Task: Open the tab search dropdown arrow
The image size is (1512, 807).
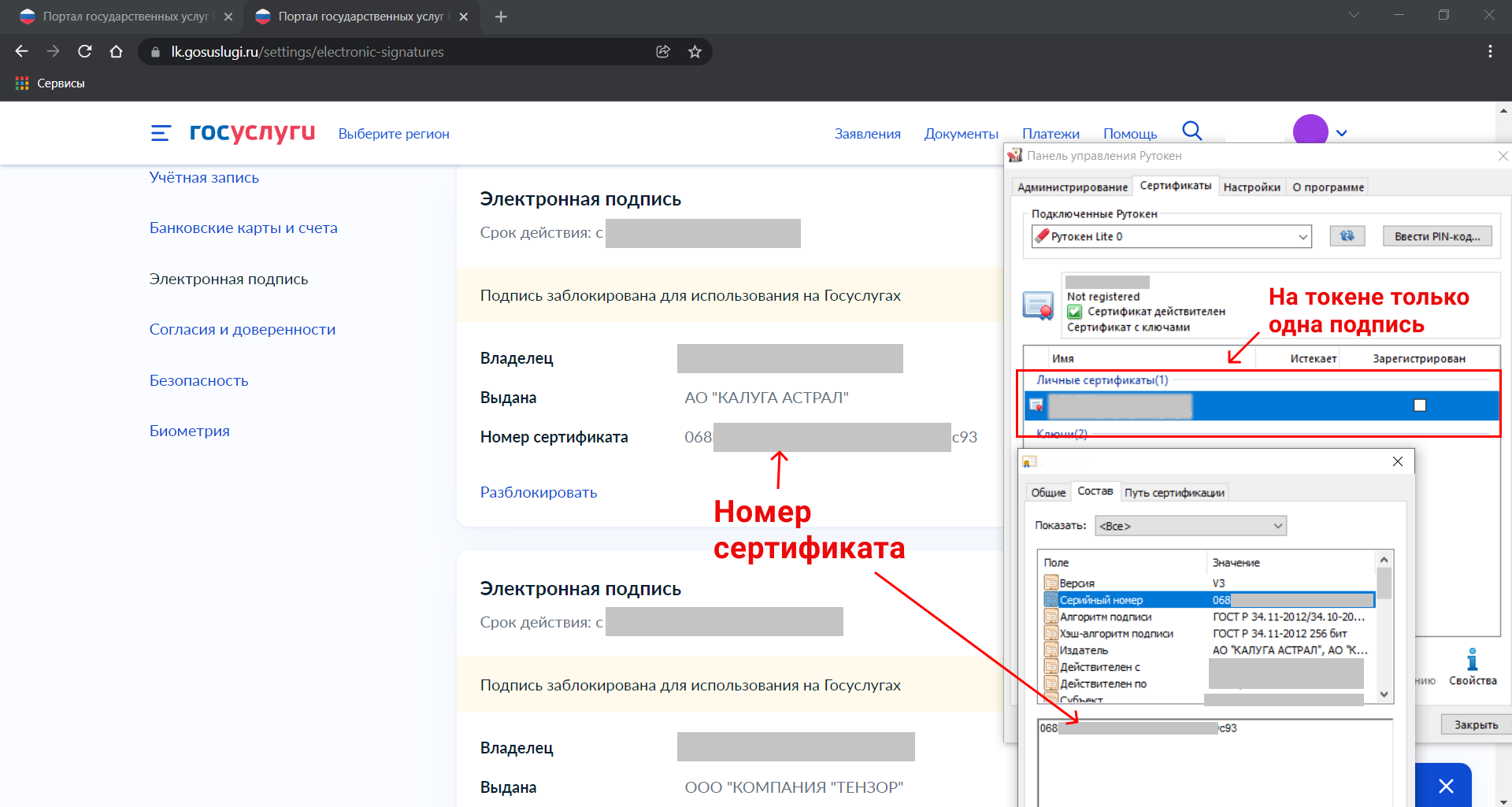Action: tap(1354, 15)
